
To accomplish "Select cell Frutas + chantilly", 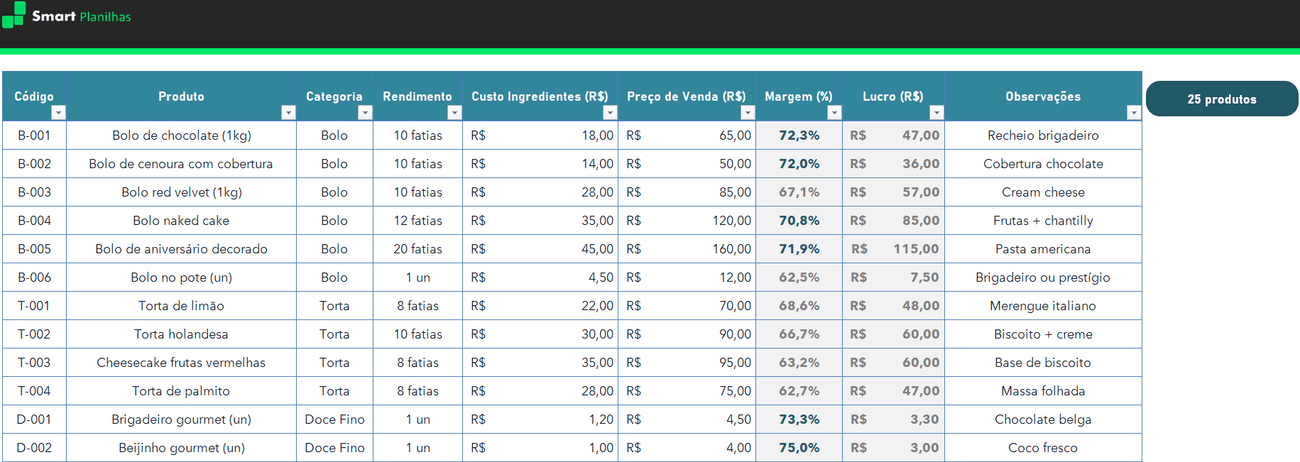I will point(1043,221).
